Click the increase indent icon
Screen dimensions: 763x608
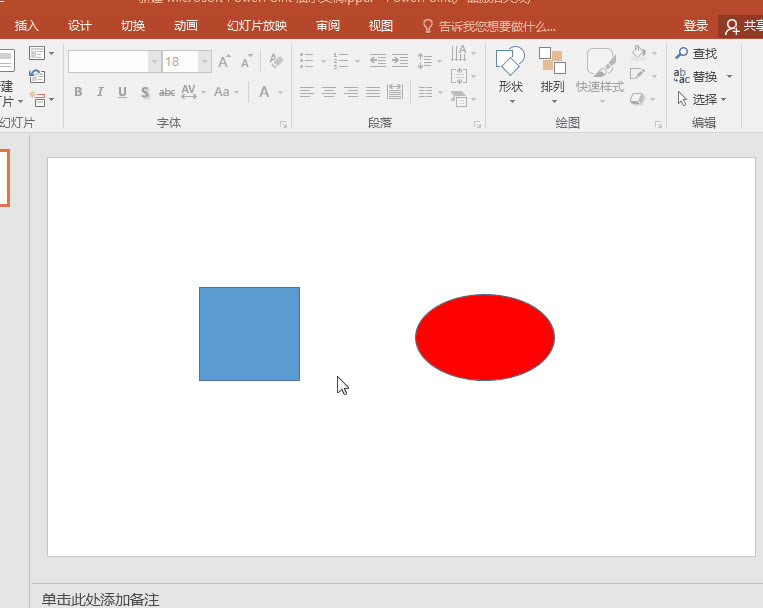coord(400,62)
